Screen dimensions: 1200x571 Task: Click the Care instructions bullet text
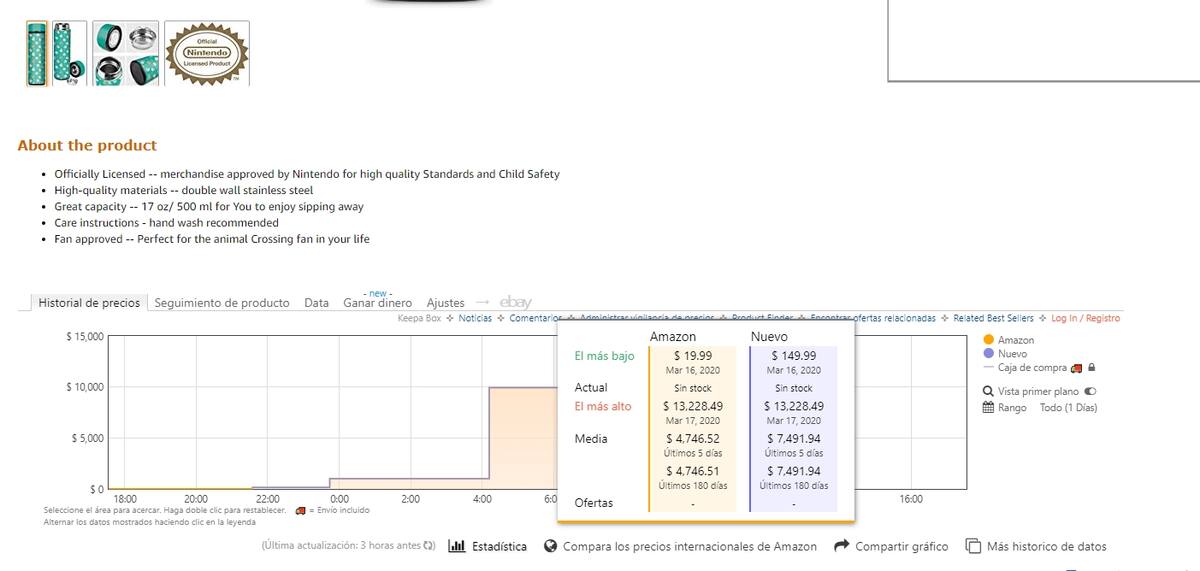(x=167, y=223)
